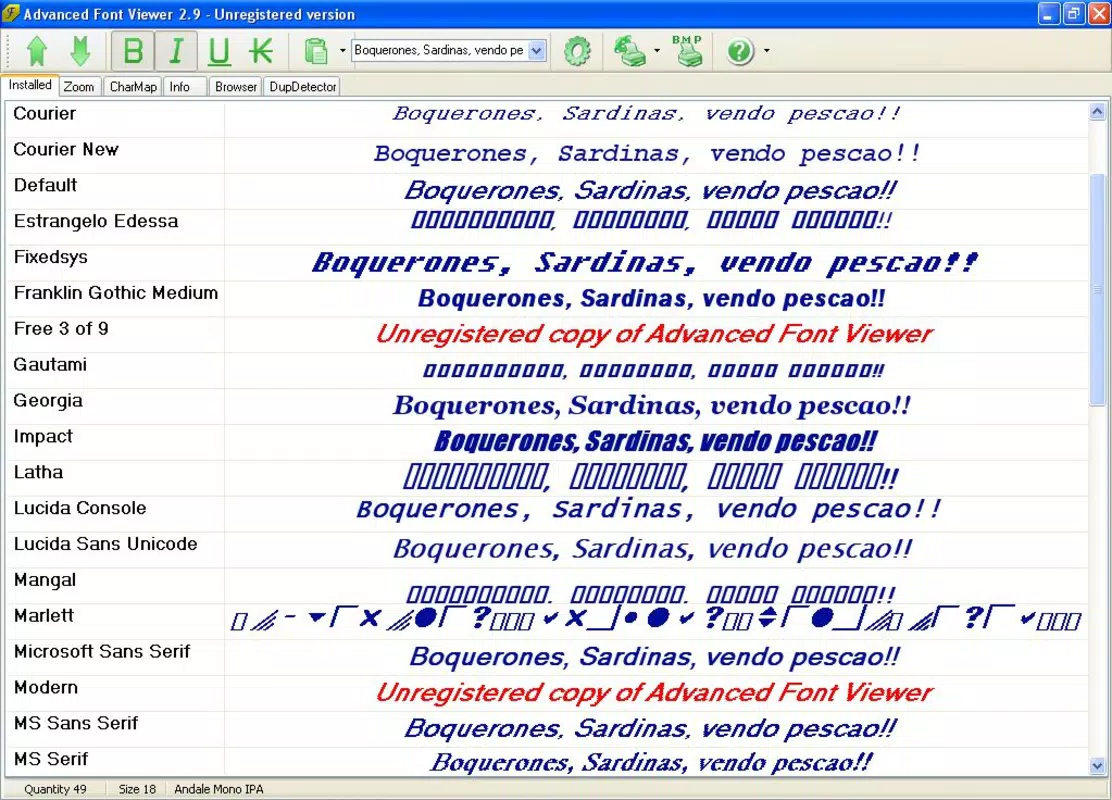Click the Size 18 status entry

point(137,789)
